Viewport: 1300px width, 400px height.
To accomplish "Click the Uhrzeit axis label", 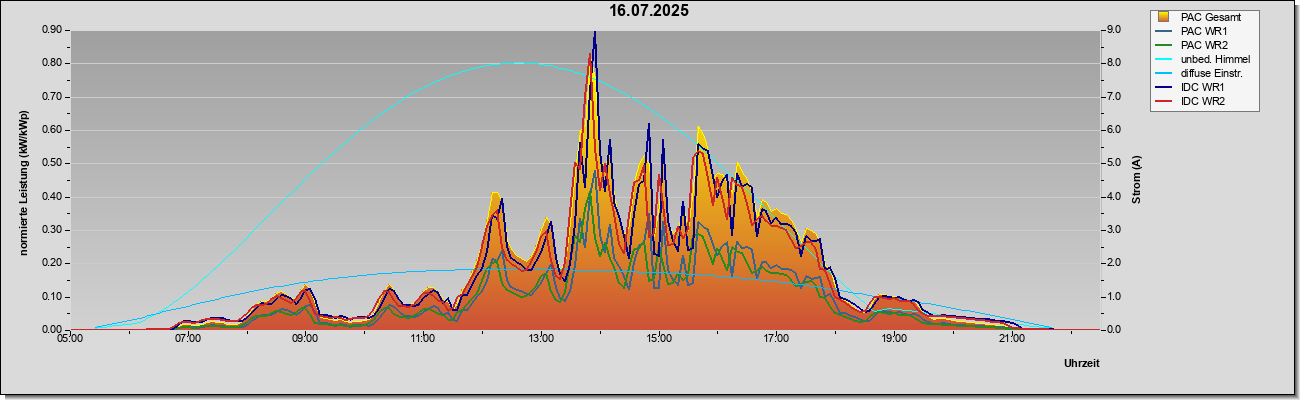I will coord(1081,364).
